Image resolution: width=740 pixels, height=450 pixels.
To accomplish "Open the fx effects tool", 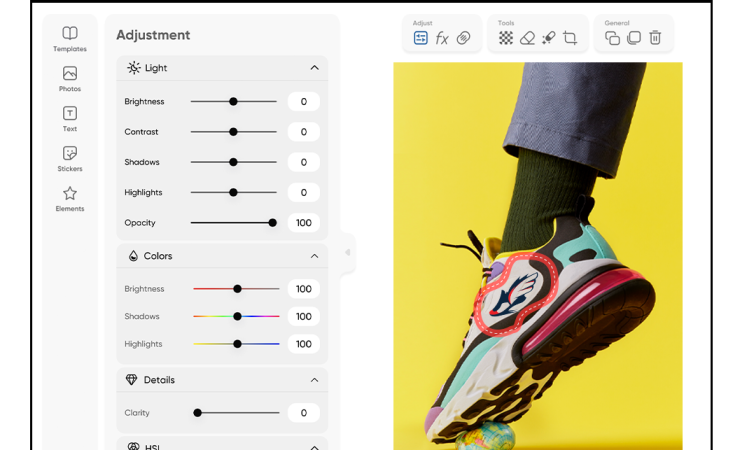I will click(x=442, y=38).
